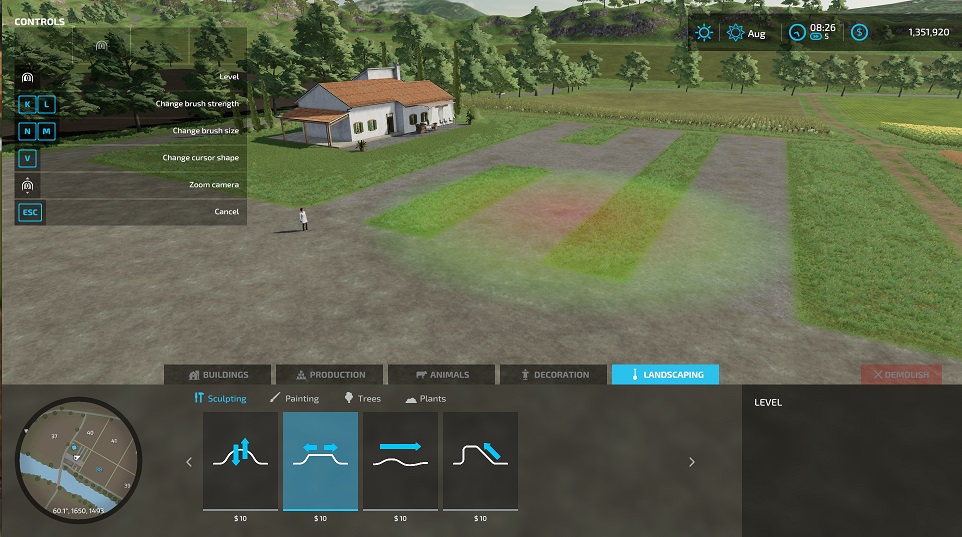Screen dimensions: 962x537
Task: Click the weather sun icon in HUD
Action: pyautogui.click(x=705, y=33)
